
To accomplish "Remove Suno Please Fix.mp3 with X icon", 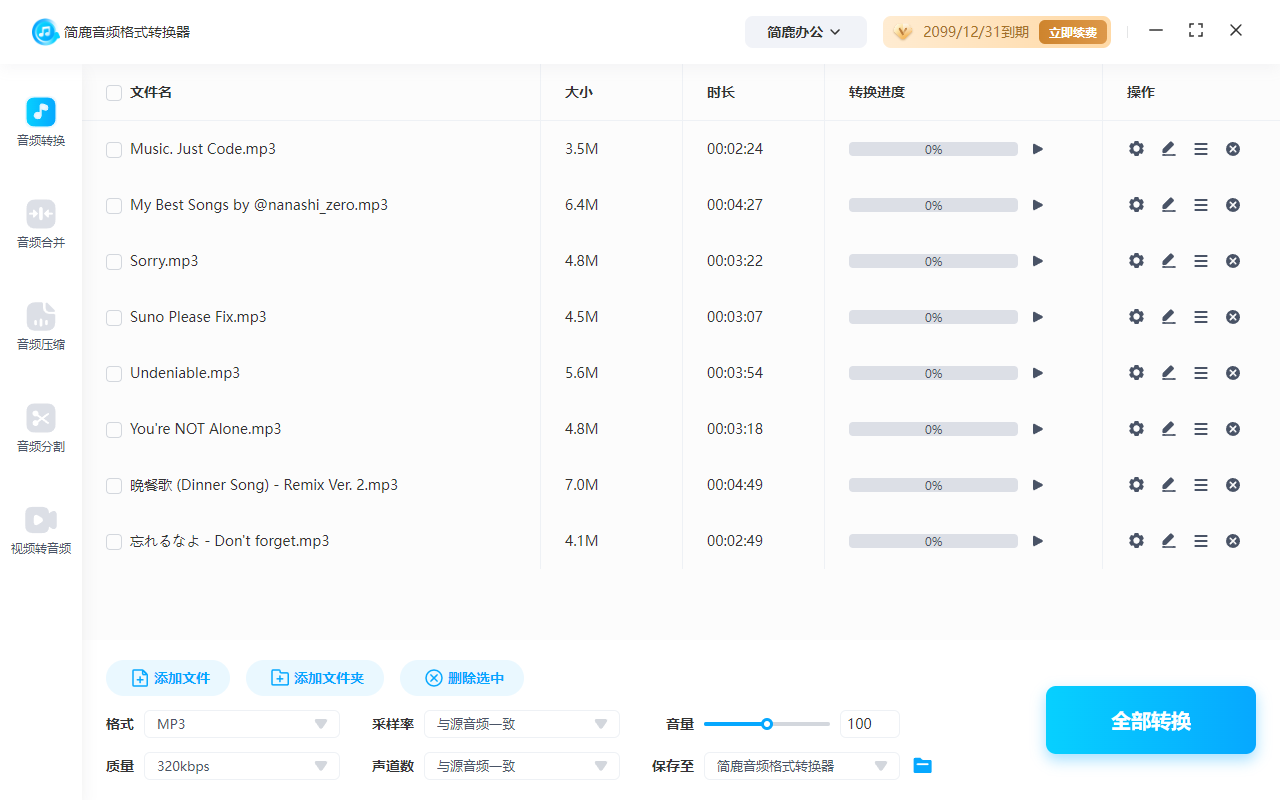I will (1233, 317).
